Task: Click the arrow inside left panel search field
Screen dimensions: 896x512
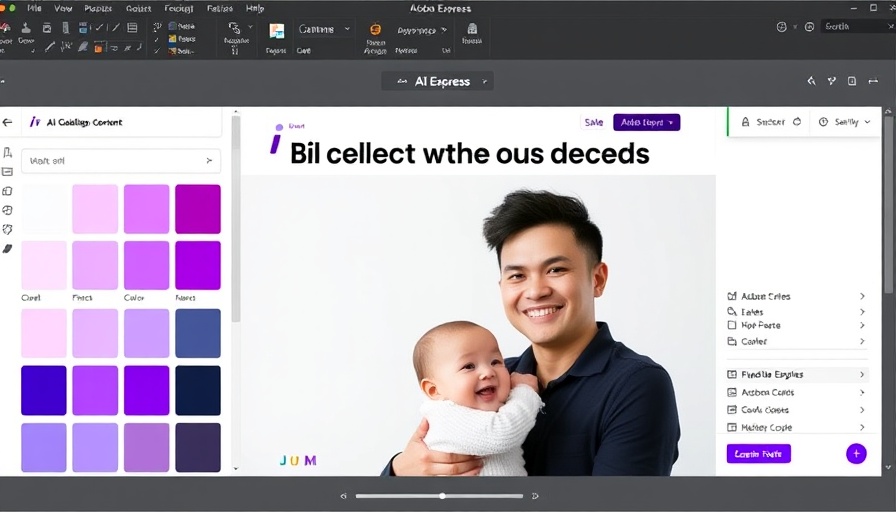Action: pos(209,161)
